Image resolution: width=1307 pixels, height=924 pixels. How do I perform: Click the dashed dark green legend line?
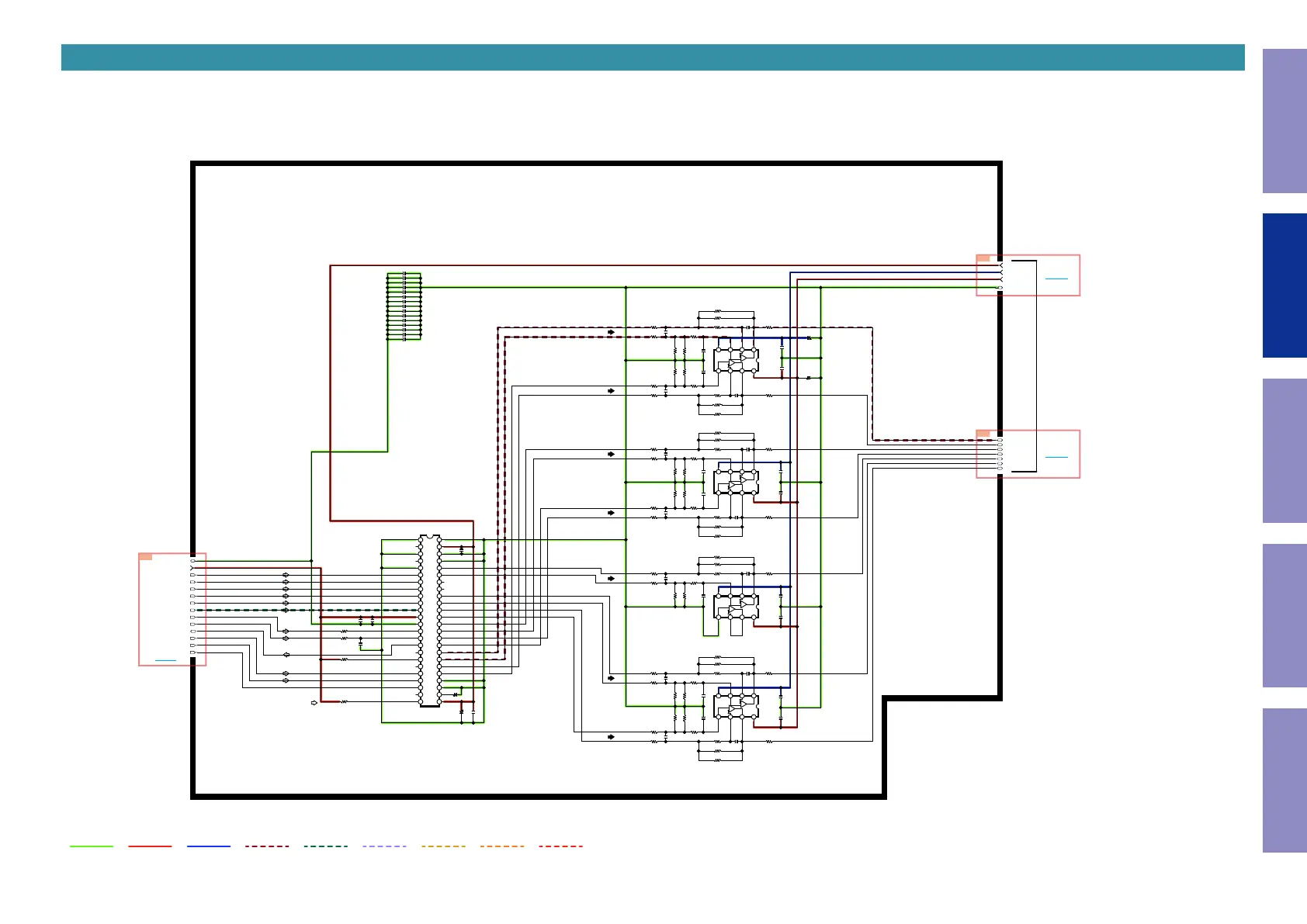(x=326, y=846)
